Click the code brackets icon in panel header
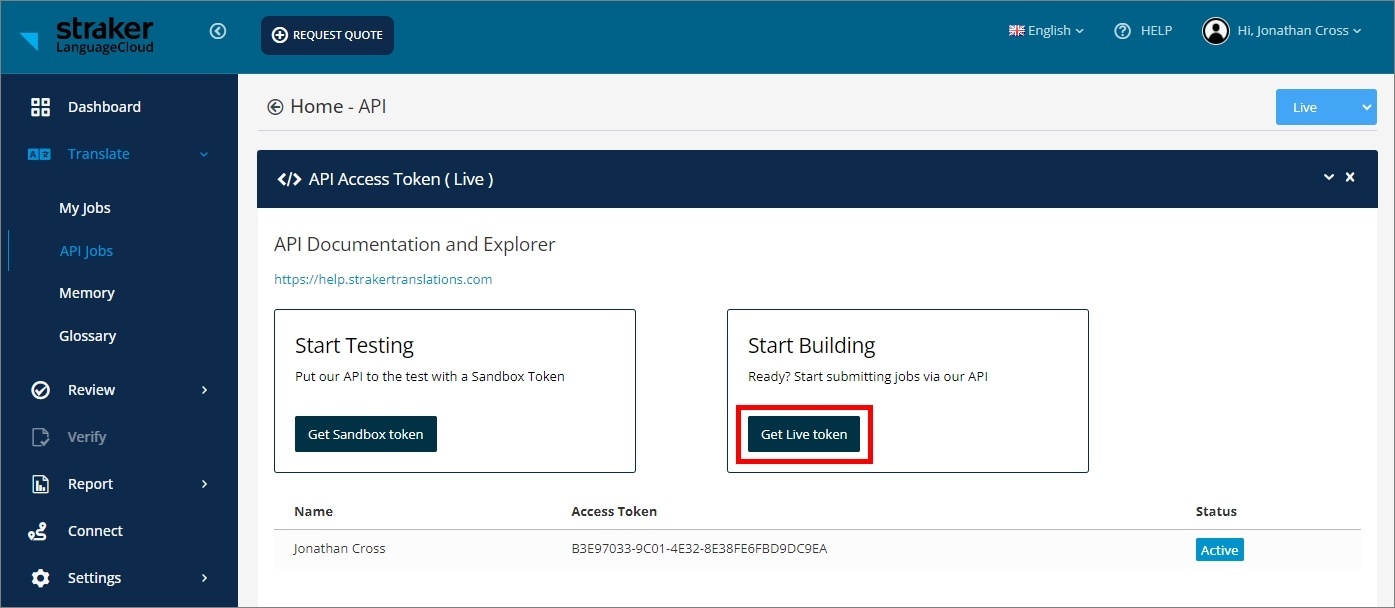Viewport: 1395px width, 608px height. click(x=289, y=179)
